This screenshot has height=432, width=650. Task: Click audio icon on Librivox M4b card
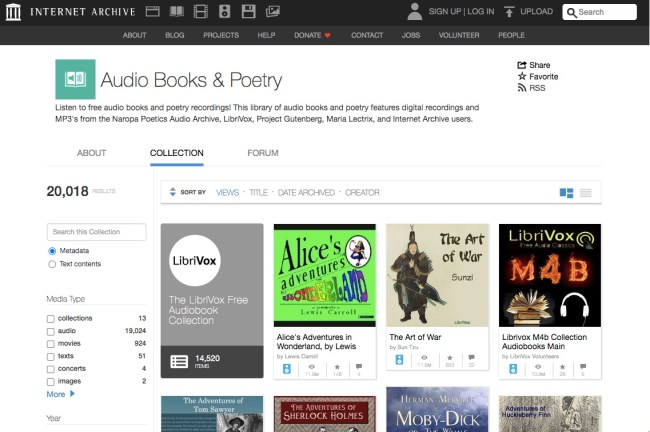pos(513,369)
